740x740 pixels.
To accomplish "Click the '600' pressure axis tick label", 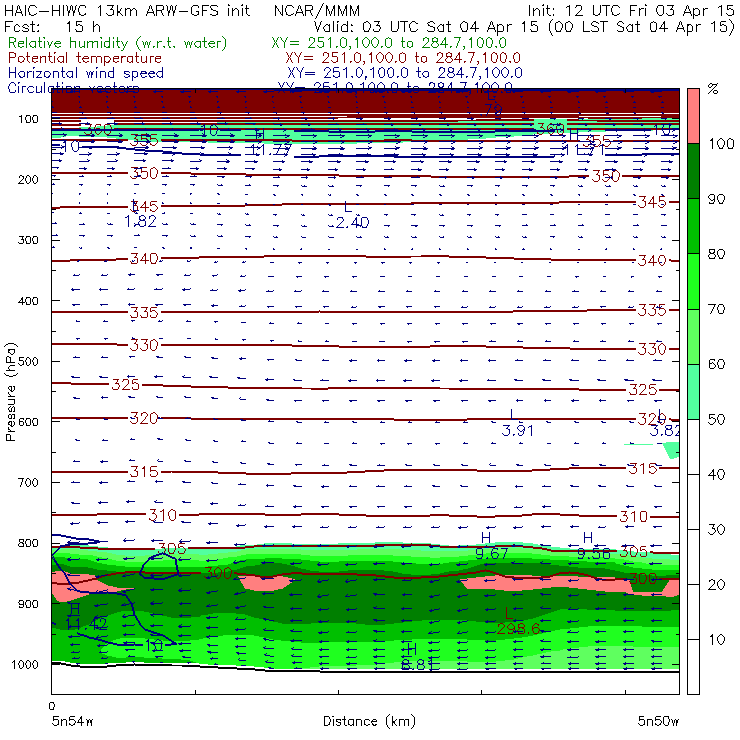I will 28,422.
